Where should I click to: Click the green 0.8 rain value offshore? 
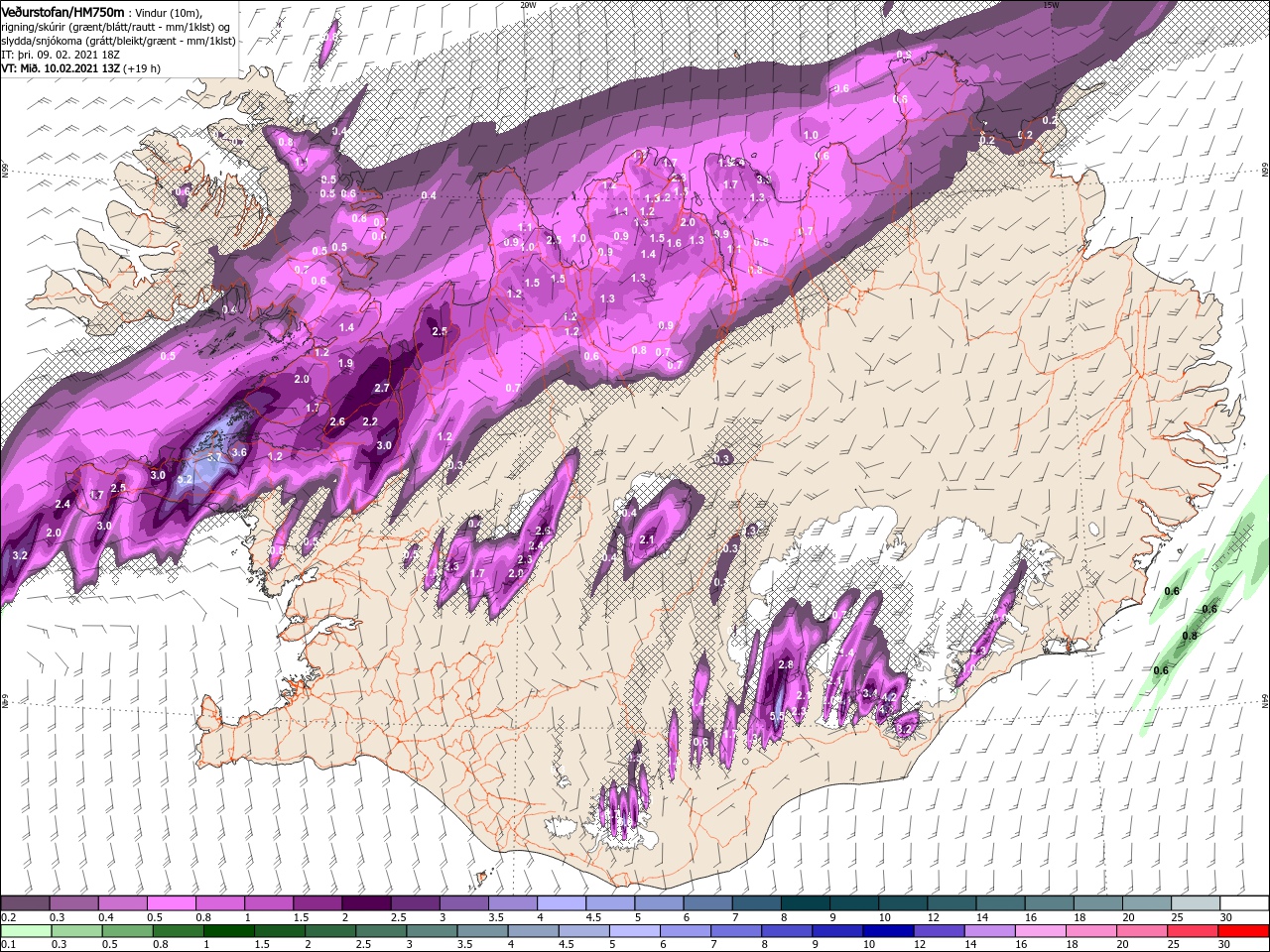pos(1190,636)
